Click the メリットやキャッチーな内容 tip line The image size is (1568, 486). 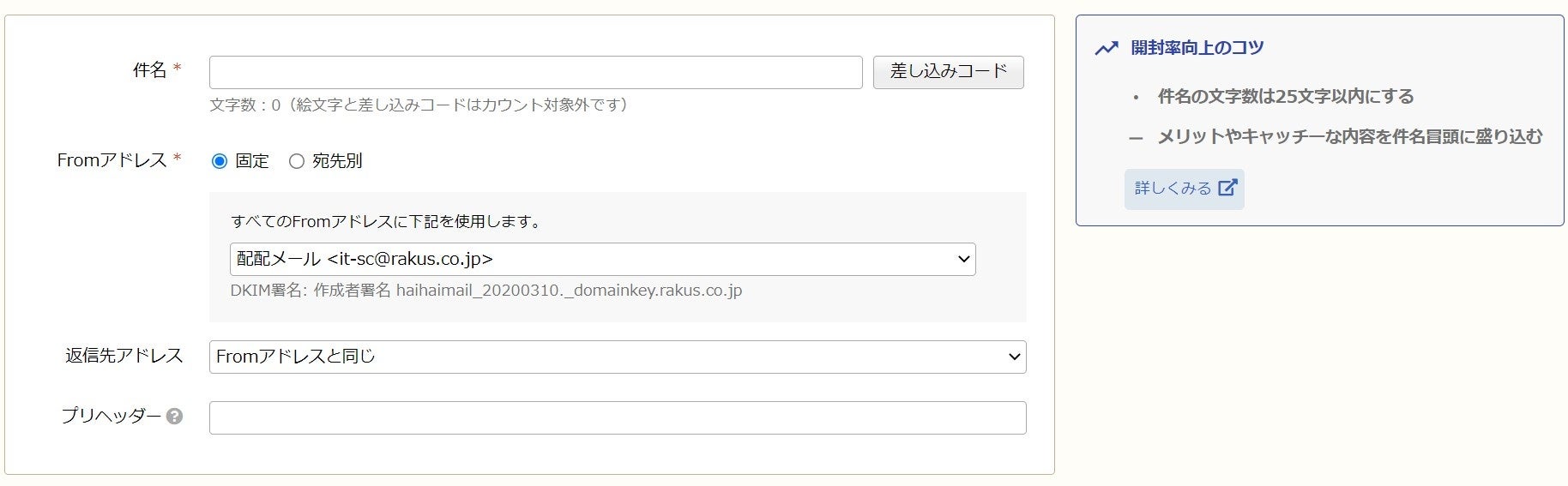click(1349, 137)
